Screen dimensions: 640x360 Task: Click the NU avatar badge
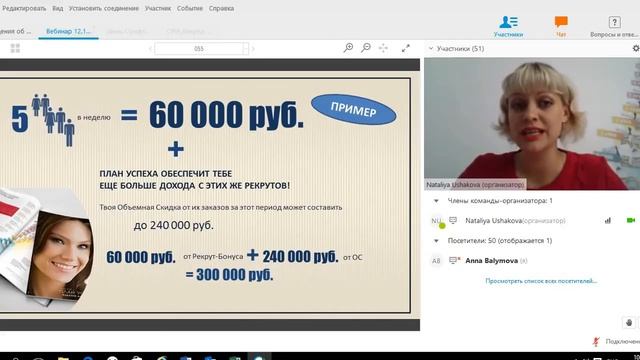click(436, 220)
